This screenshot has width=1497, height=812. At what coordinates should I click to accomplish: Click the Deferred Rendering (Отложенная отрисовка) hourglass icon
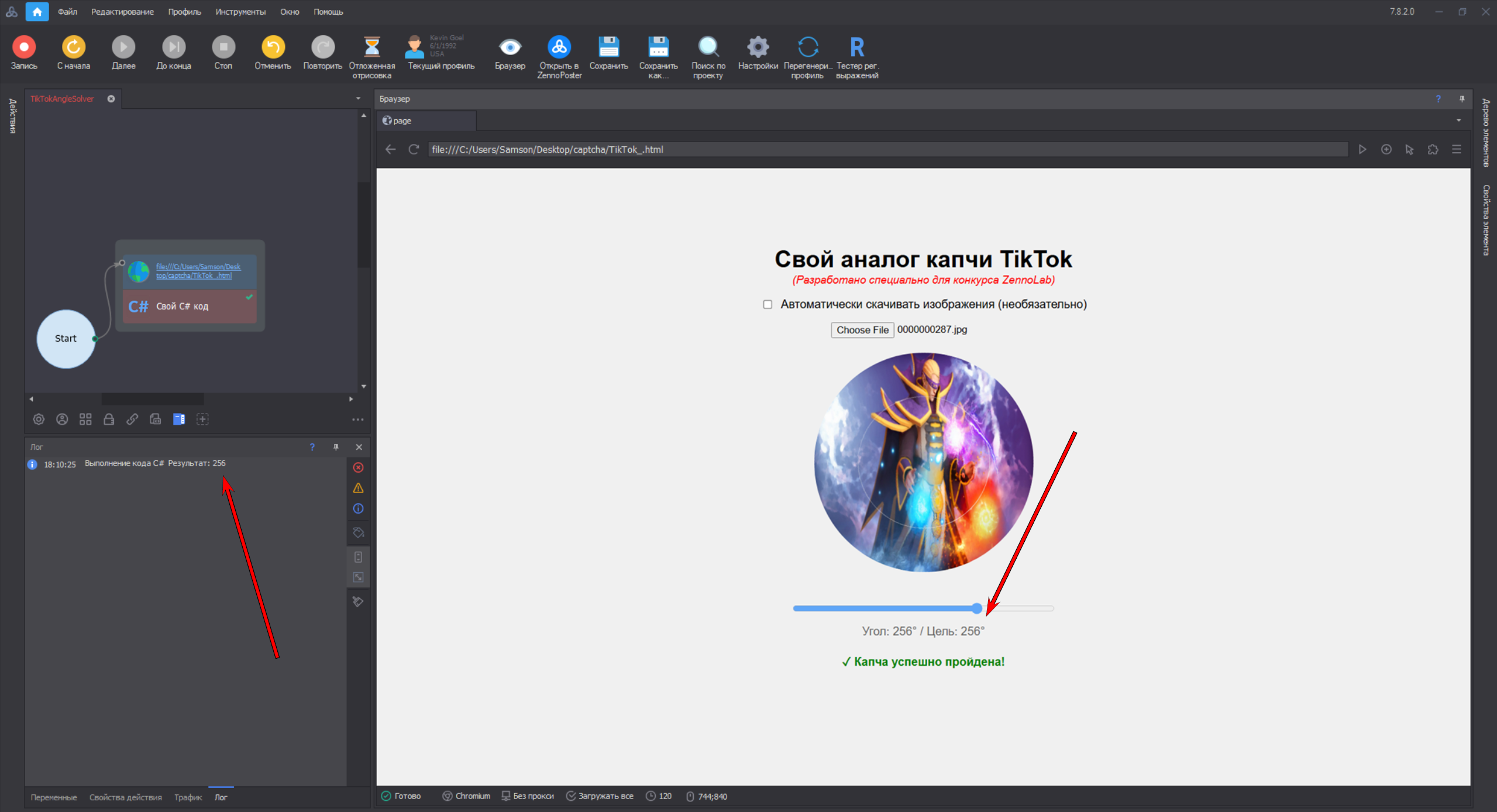pyautogui.click(x=371, y=47)
